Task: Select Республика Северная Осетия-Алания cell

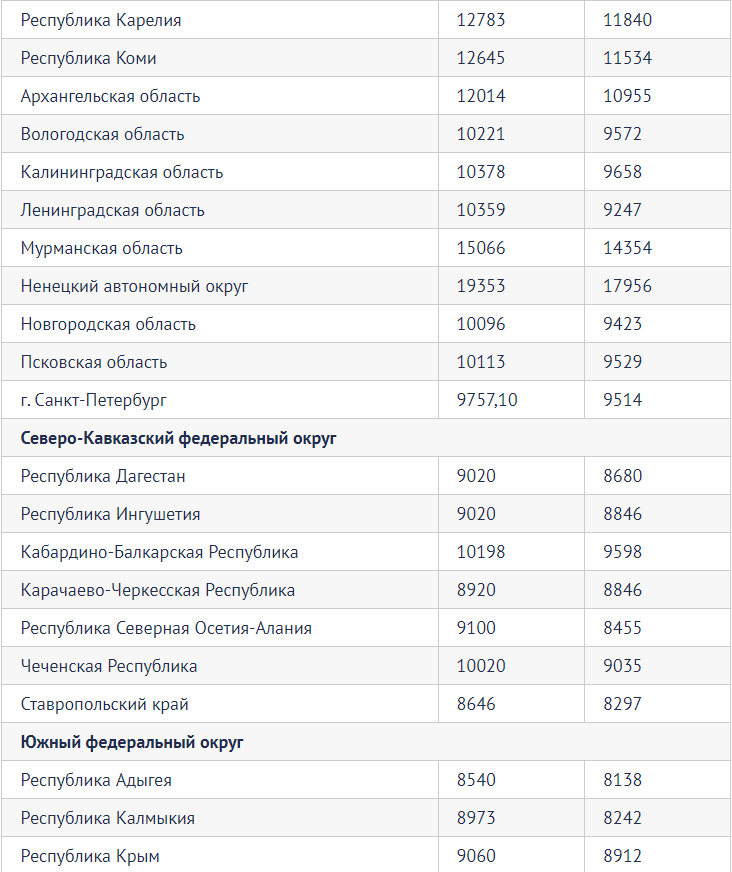Action: (166, 628)
